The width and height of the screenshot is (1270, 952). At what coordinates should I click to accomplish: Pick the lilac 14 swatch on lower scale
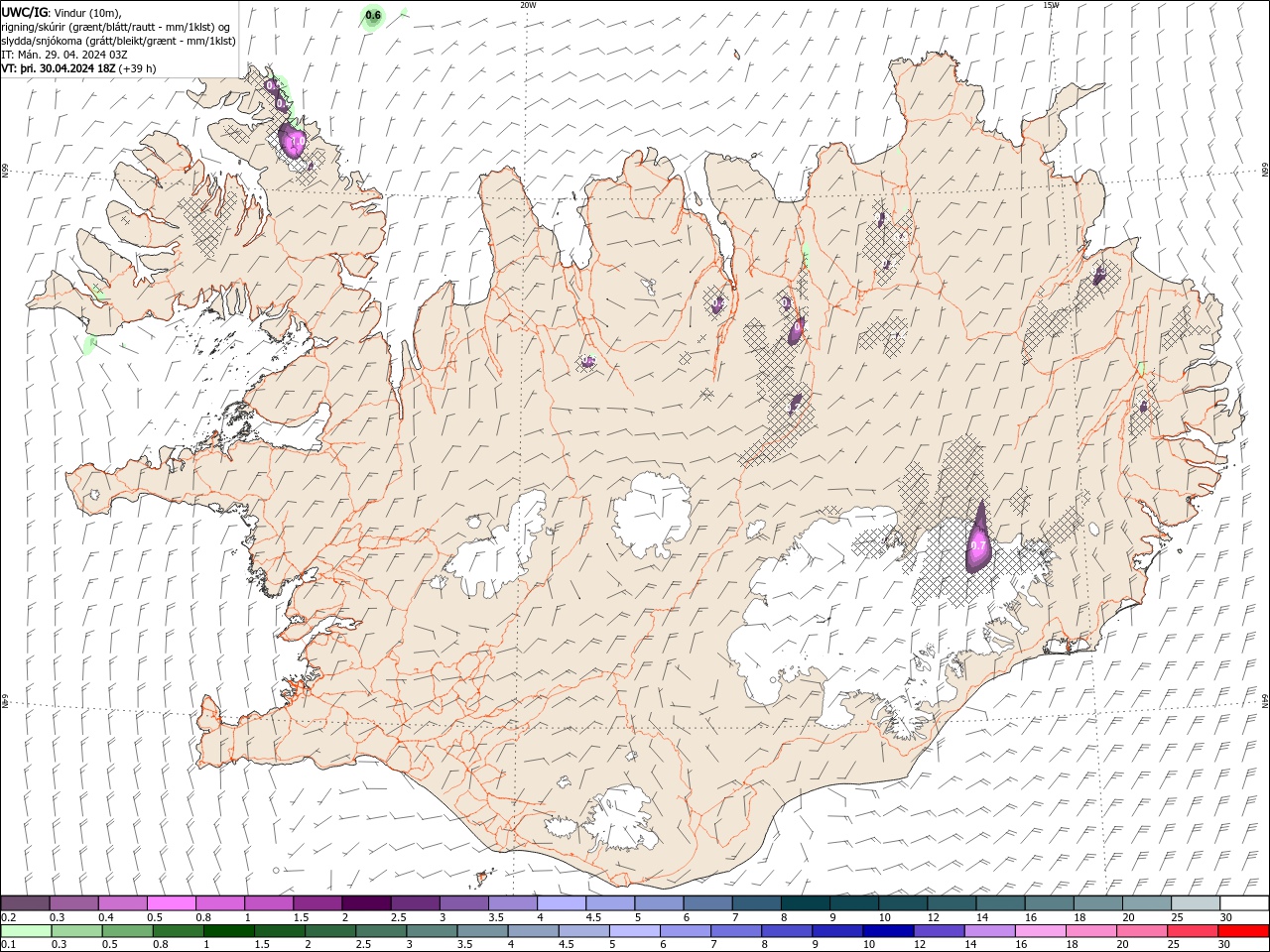click(x=990, y=931)
